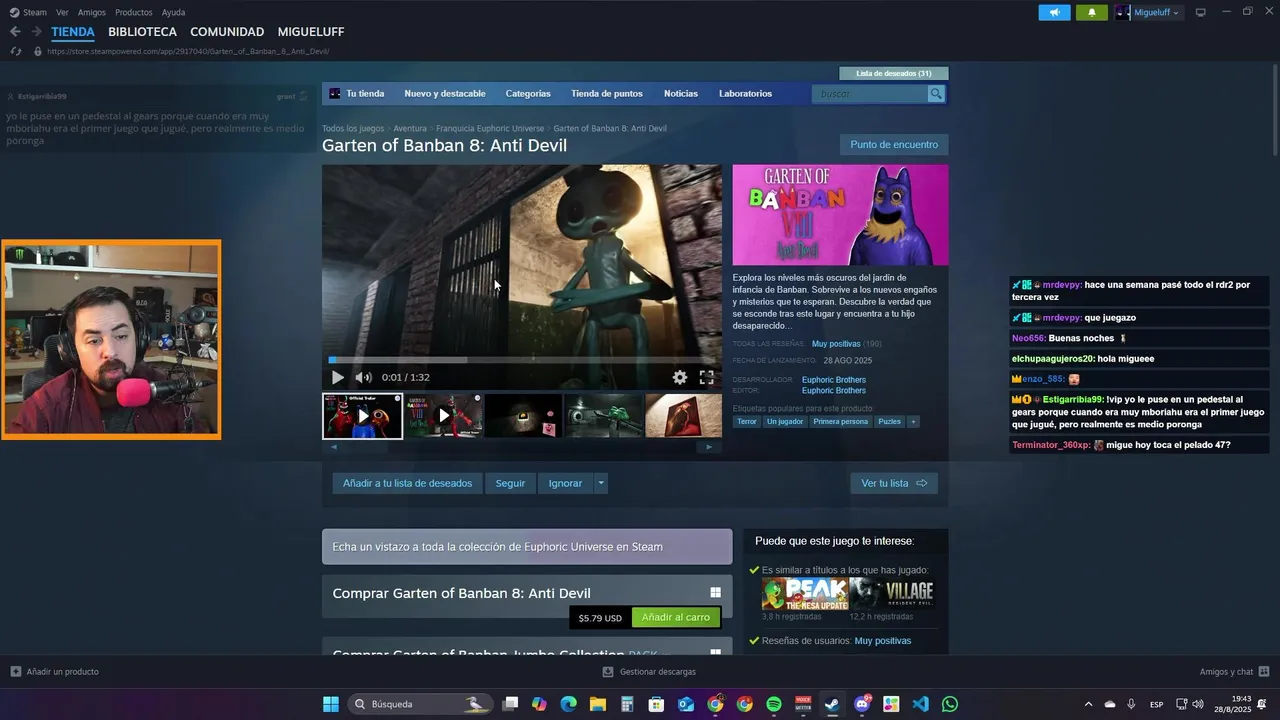Open Ver tu lista button
This screenshot has height=720, width=1280.
click(894, 483)
